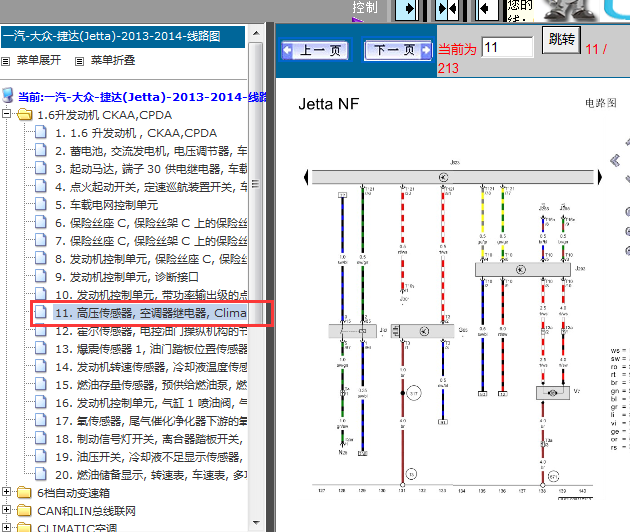Click the tree panel scrollbar up arrow
This screenshot has height=532, width=630.
(x=256, y=33)
